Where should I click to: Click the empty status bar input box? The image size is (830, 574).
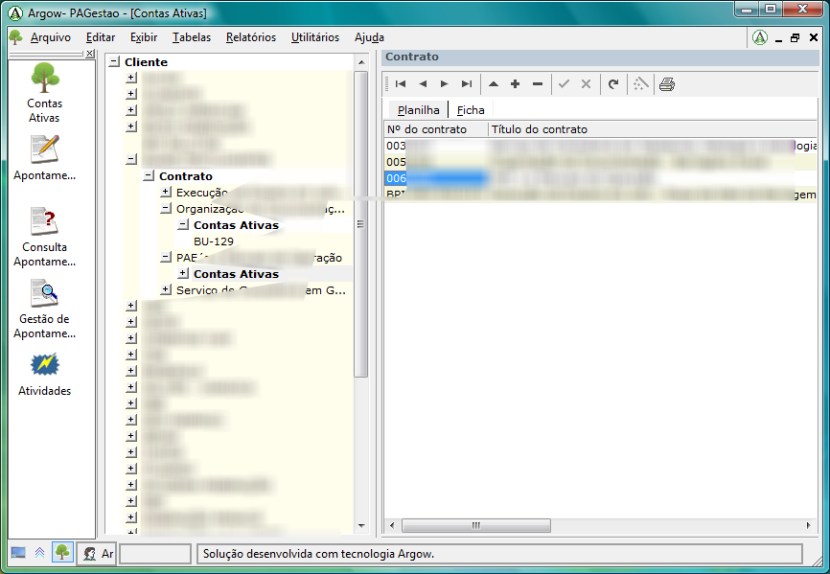155,554
